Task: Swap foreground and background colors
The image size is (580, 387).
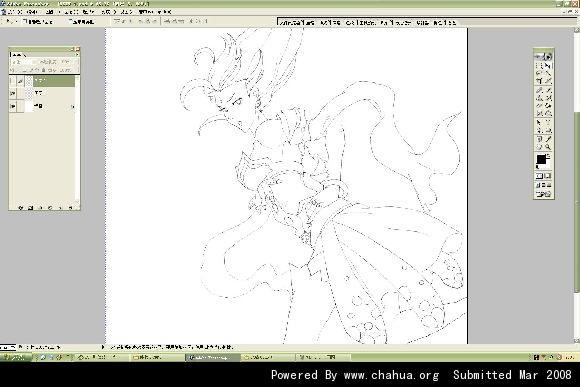Action: pyautogui.click(x=549, y=156)
